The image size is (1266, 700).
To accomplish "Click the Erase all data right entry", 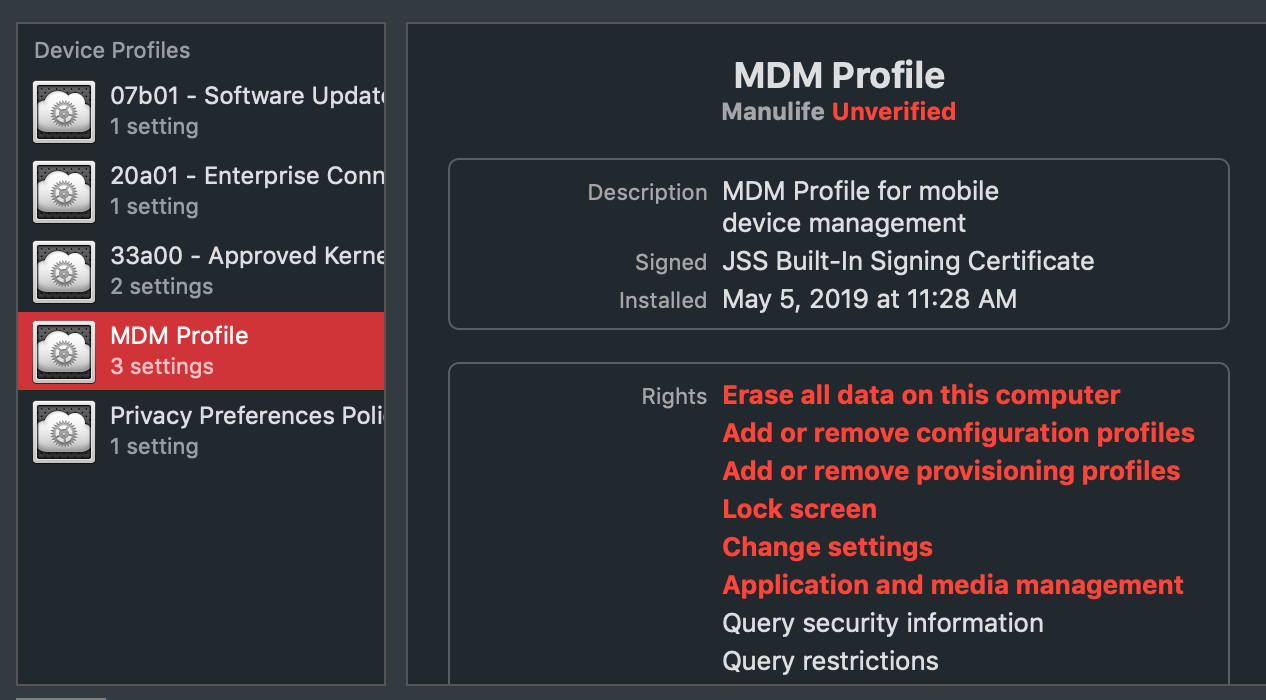I will (x=921, y=394).
